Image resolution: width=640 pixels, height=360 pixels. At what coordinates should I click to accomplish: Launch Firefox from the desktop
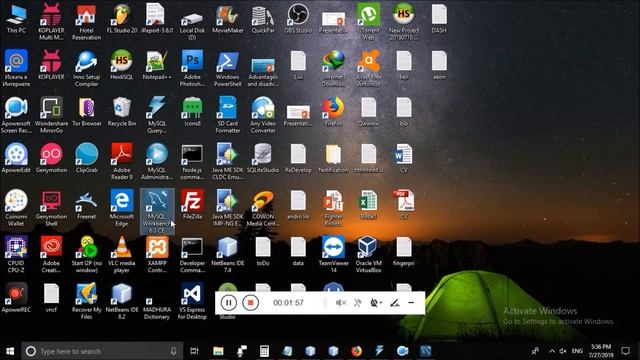click(x=333, y=111)
